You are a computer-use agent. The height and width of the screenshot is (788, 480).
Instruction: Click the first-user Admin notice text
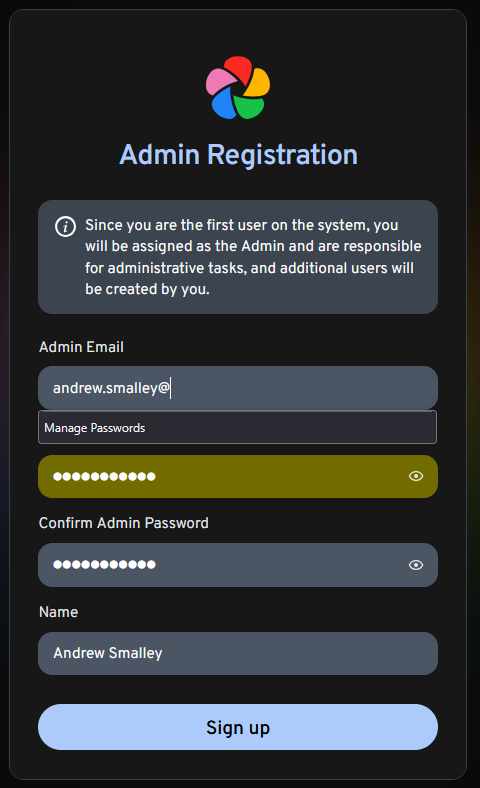coord(253,257)
